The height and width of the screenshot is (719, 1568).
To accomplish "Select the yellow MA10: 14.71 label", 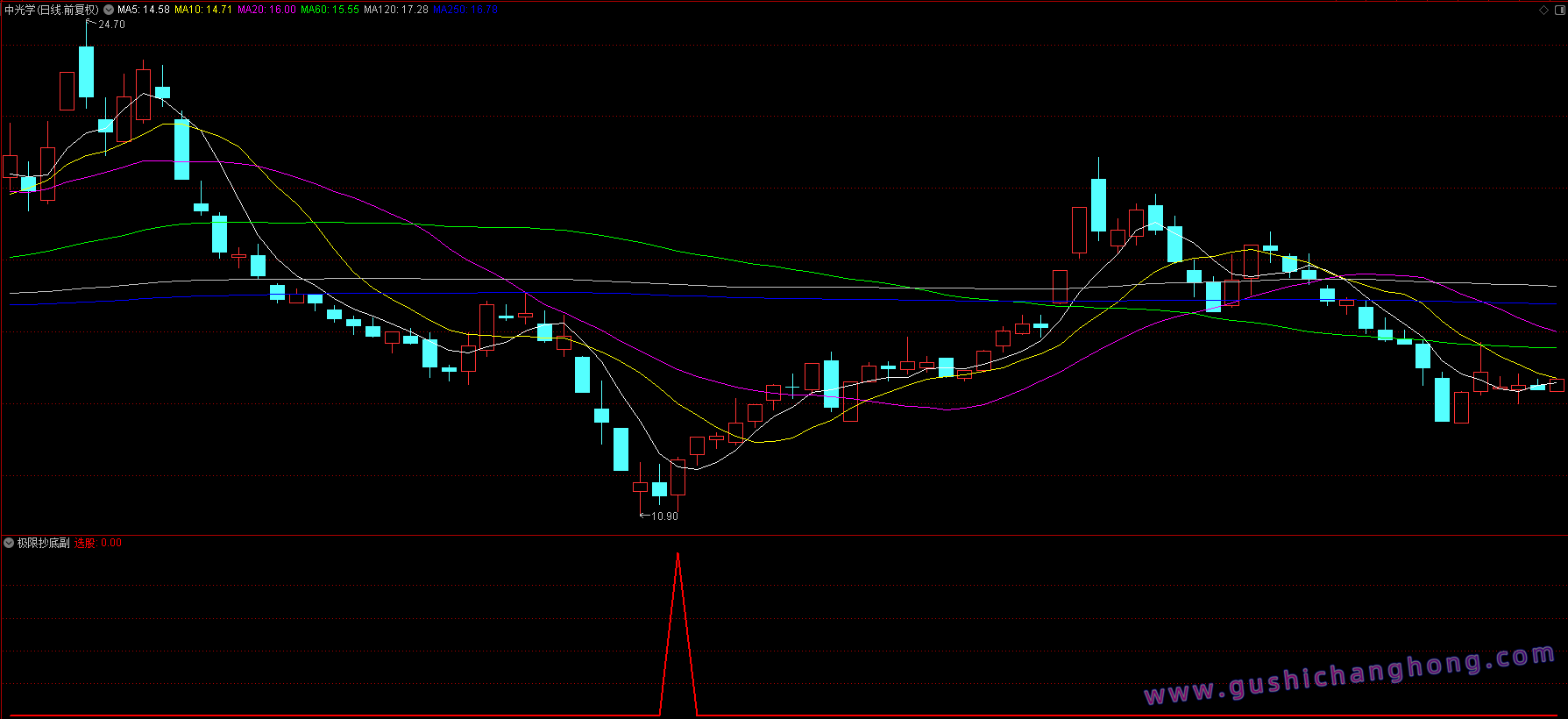I will click(x=203, y=10).
